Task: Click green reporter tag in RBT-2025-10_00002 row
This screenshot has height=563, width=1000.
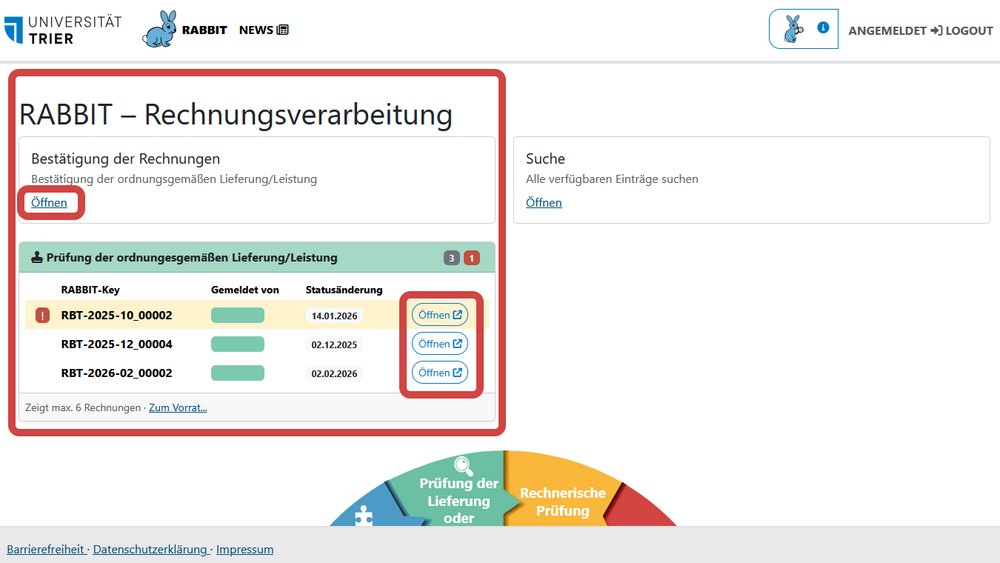Action: [x=237, y=315]
